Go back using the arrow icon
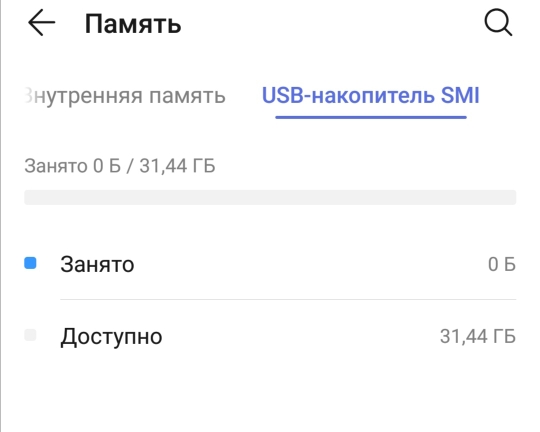 [x=42, y=23]
